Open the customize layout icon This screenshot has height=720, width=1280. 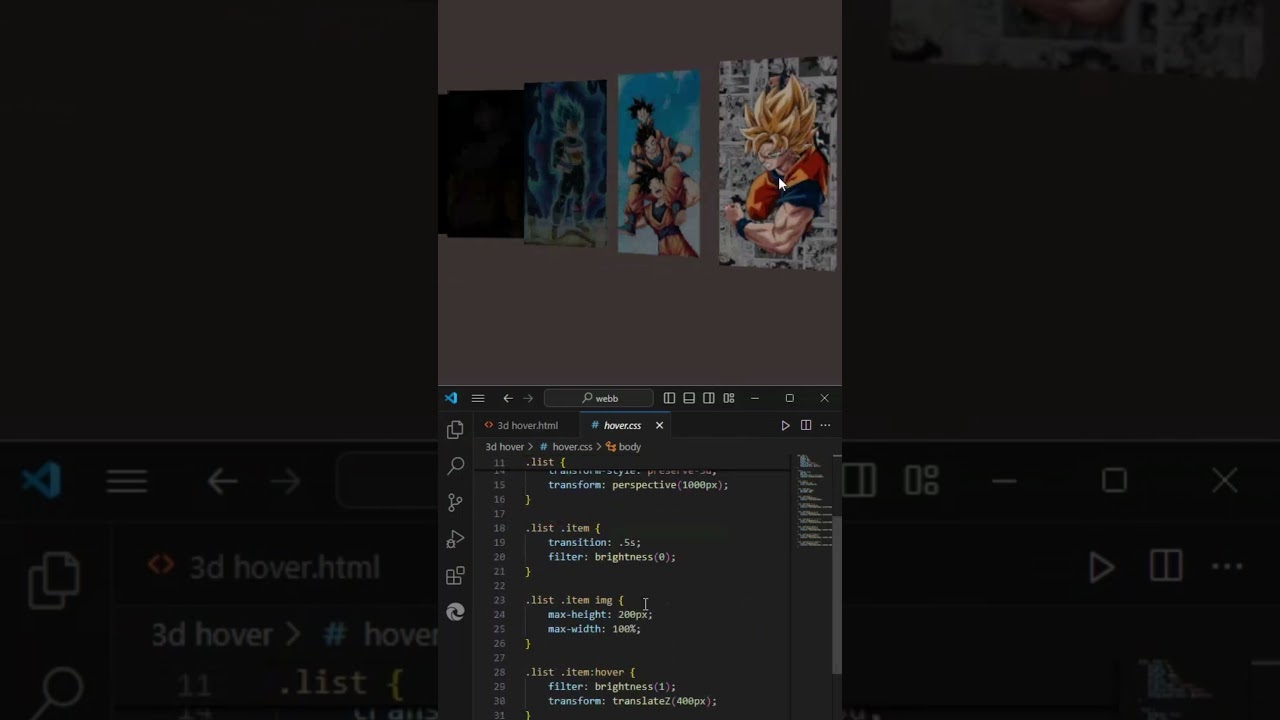(729, 398)
